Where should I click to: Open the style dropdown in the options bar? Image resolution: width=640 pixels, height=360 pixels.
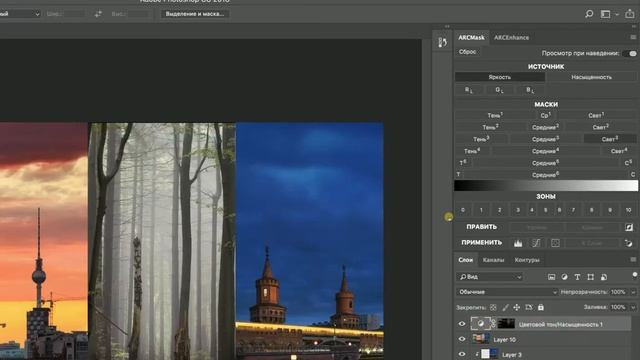click(x=20, y=14)
